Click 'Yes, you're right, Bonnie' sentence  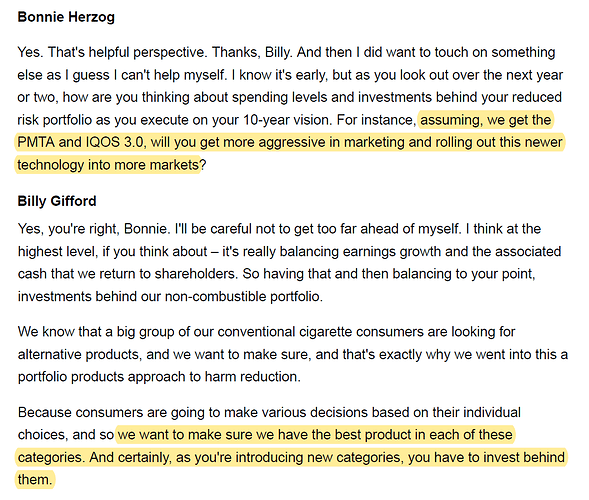pos(94,229)
